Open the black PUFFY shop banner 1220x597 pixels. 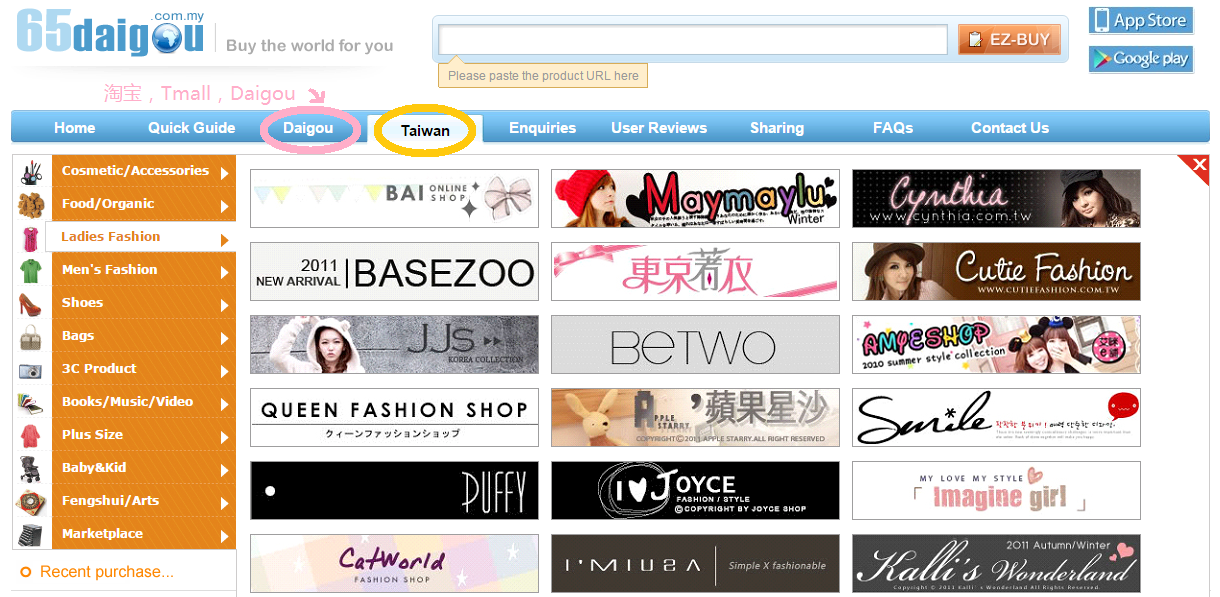click(394, 490)
